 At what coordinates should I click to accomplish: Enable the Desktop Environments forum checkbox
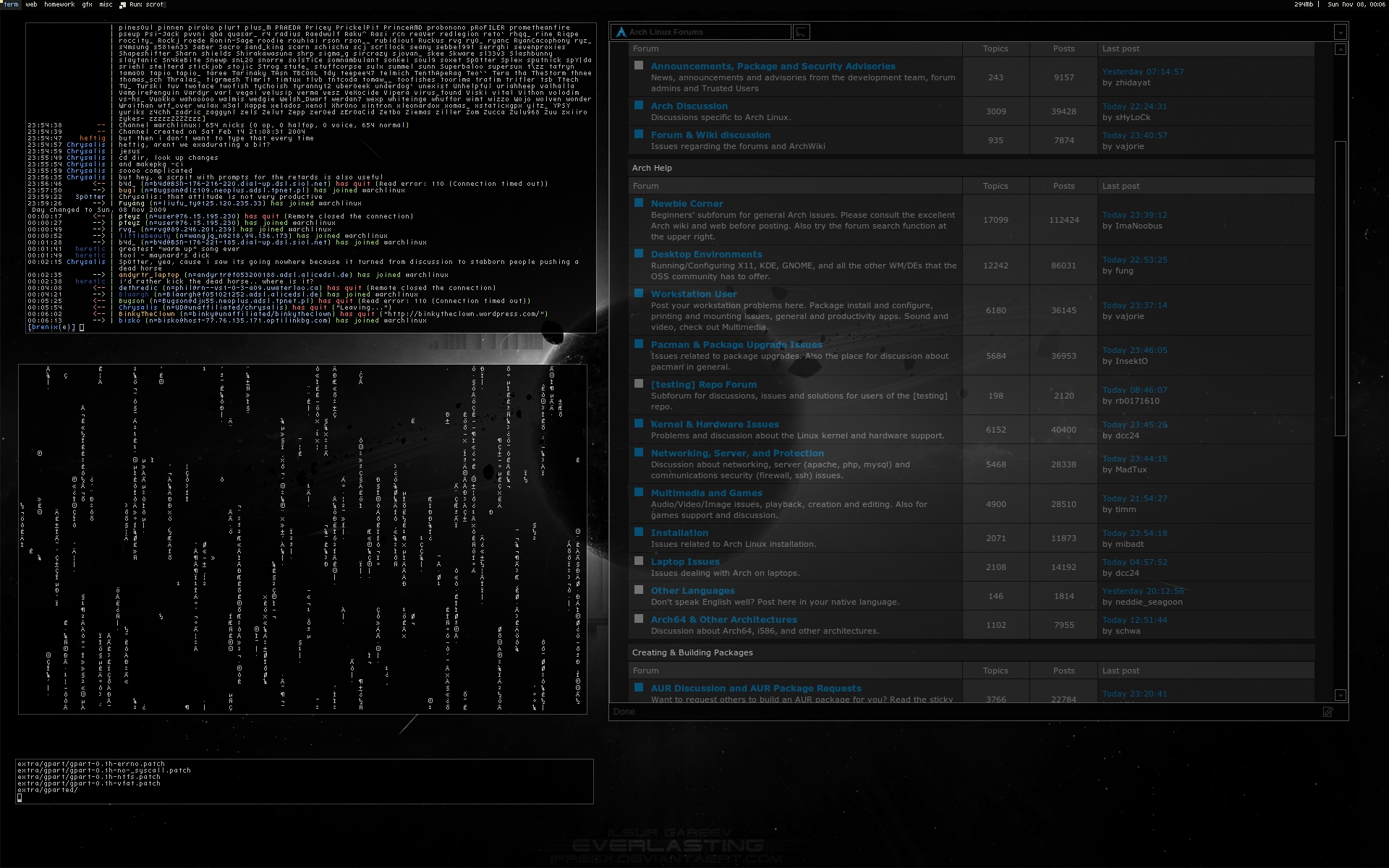636,254
